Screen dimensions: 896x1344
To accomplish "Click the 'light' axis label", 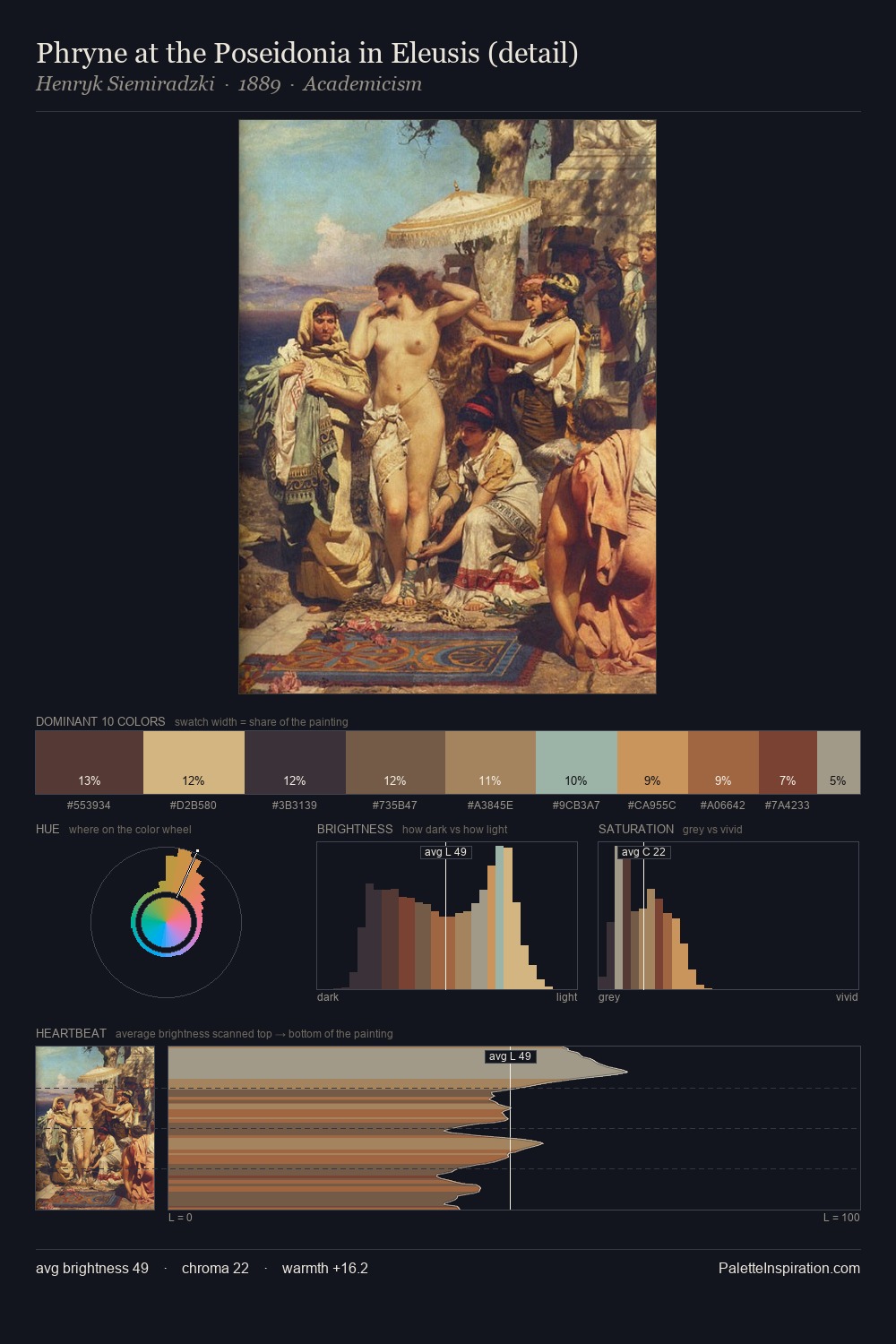I will pyautogui.click(x=567, y=997).
